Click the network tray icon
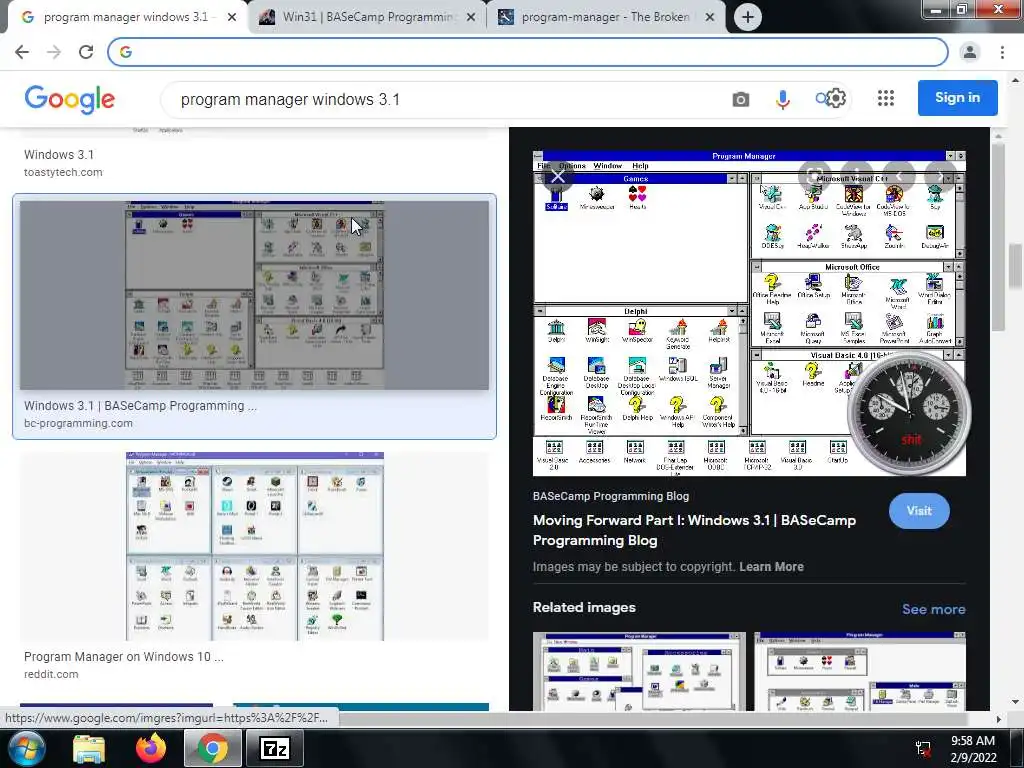This screenshot has width=1024, height=768. pos(923,749)
